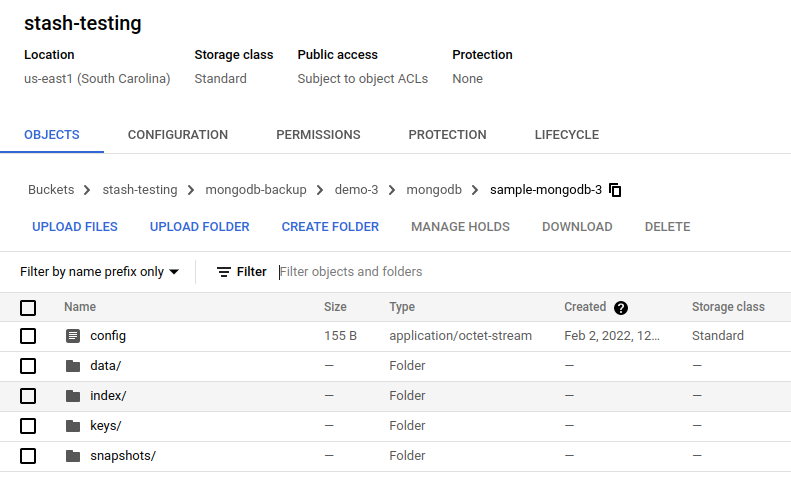Tick the select-all checkbox in header
The width and height of the screenshot is (791, 493).
click(28, 308)
